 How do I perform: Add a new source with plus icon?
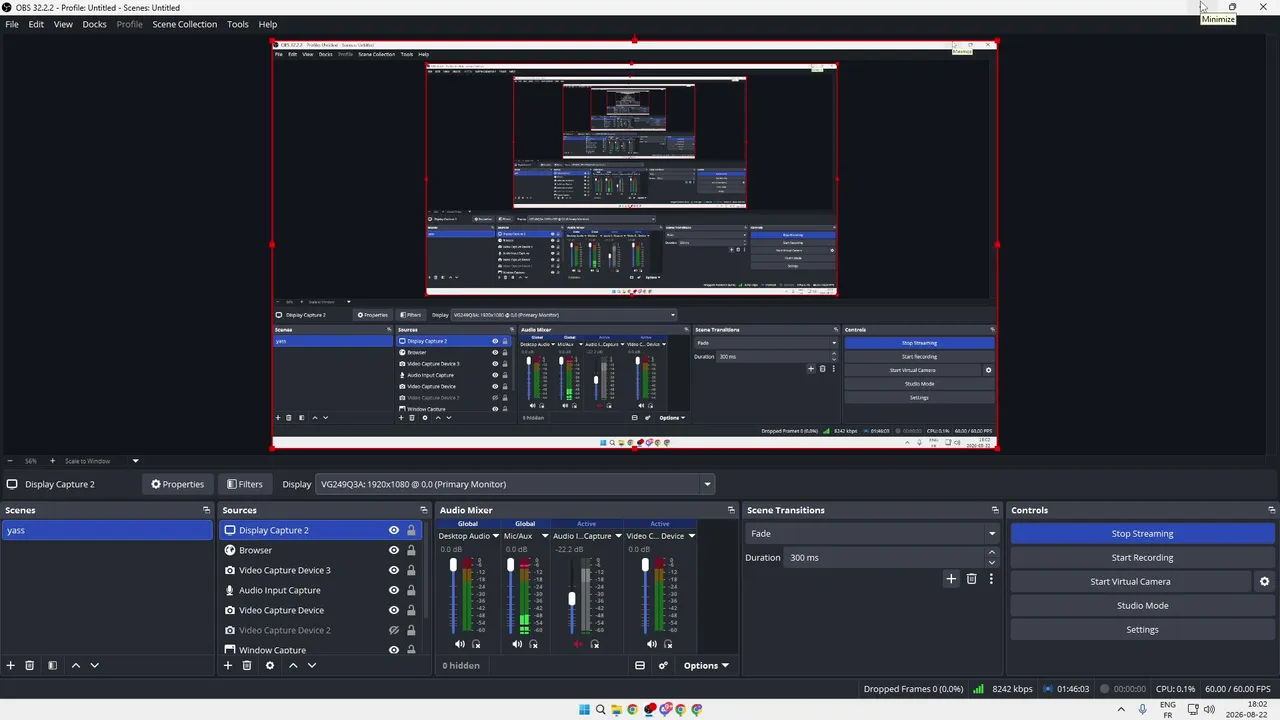[x=228, y=665]
